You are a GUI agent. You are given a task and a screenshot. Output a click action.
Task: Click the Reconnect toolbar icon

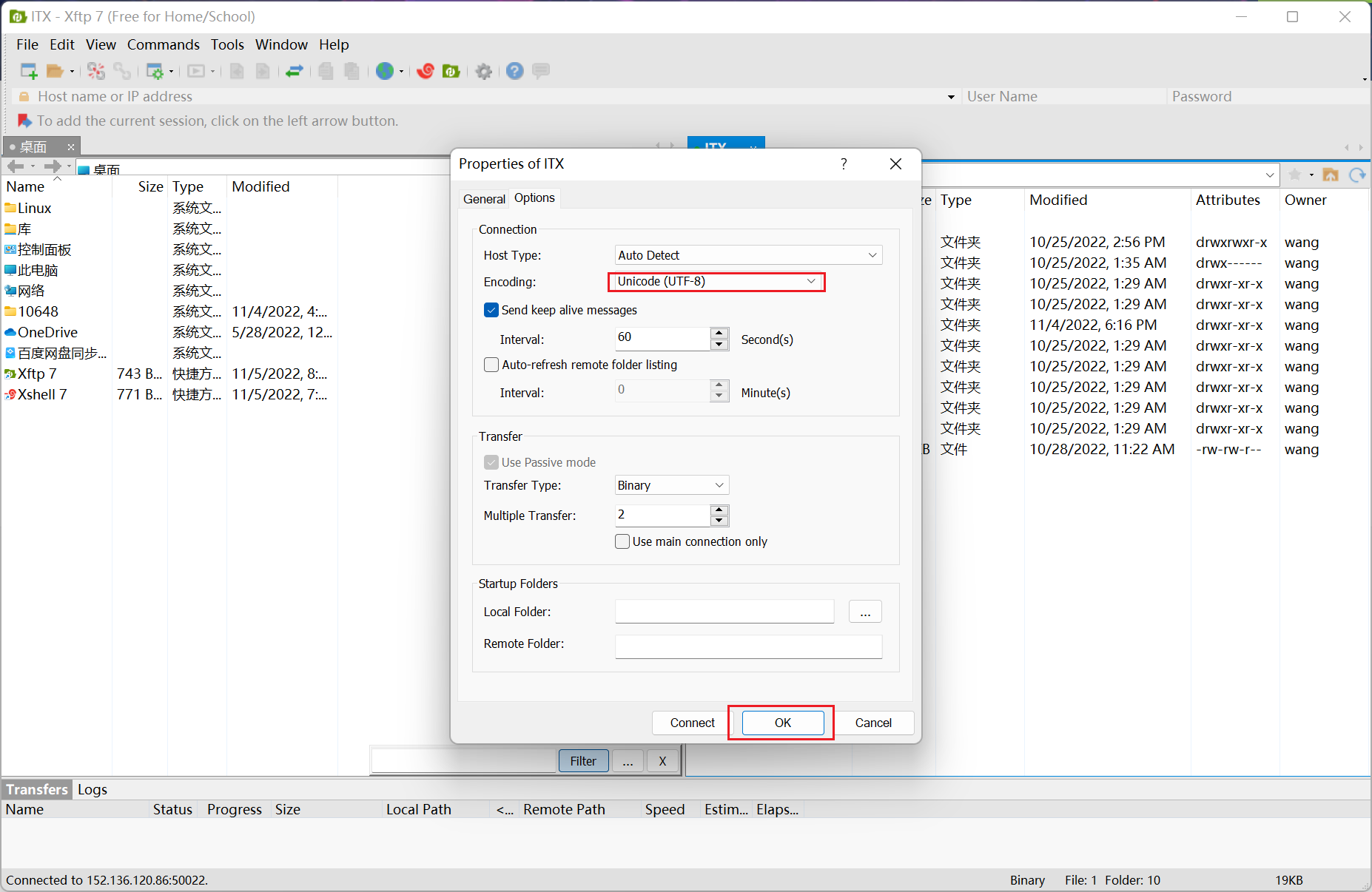[96, 71]
